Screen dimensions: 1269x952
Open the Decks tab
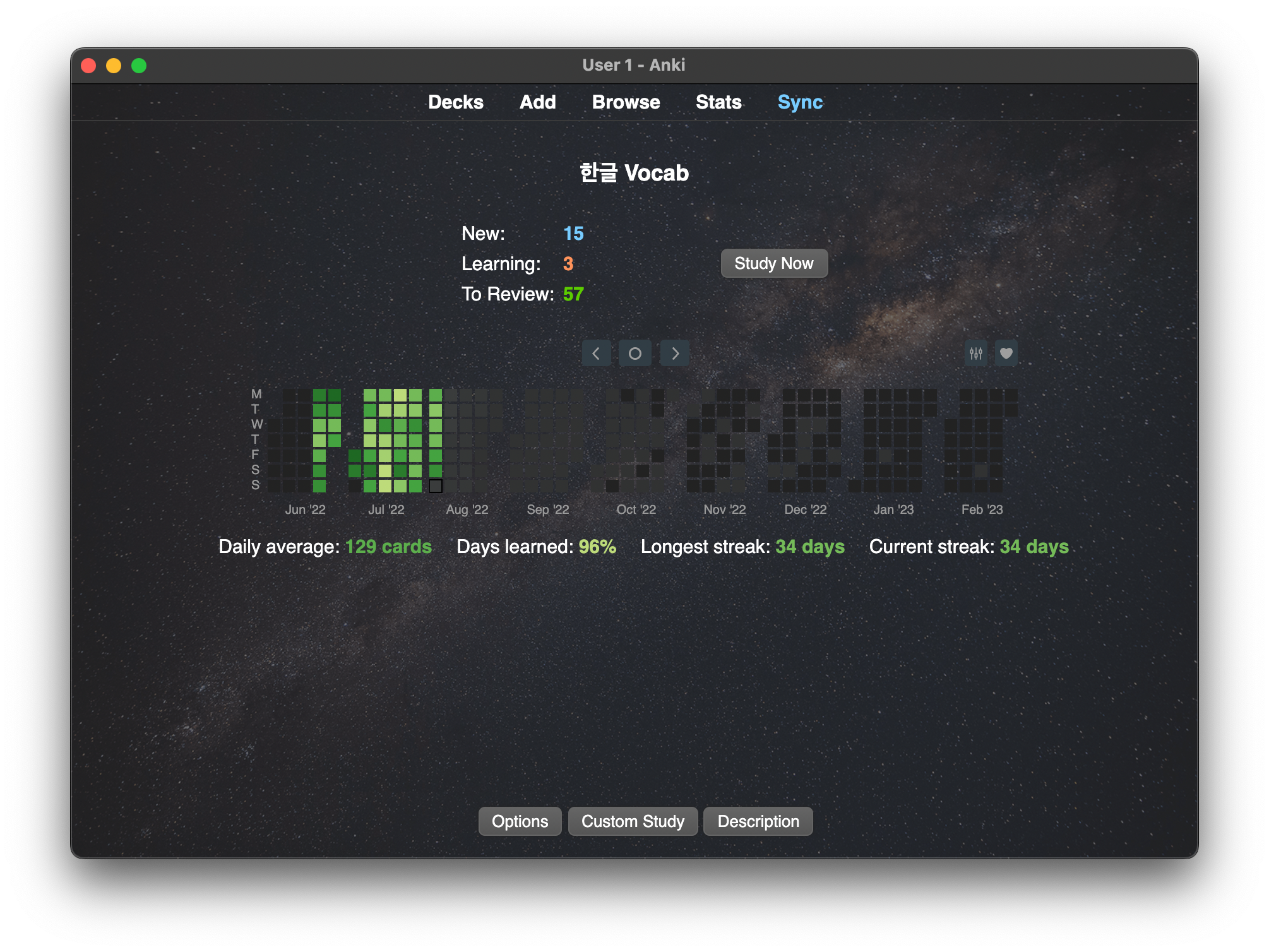click(x=455, y=102)
